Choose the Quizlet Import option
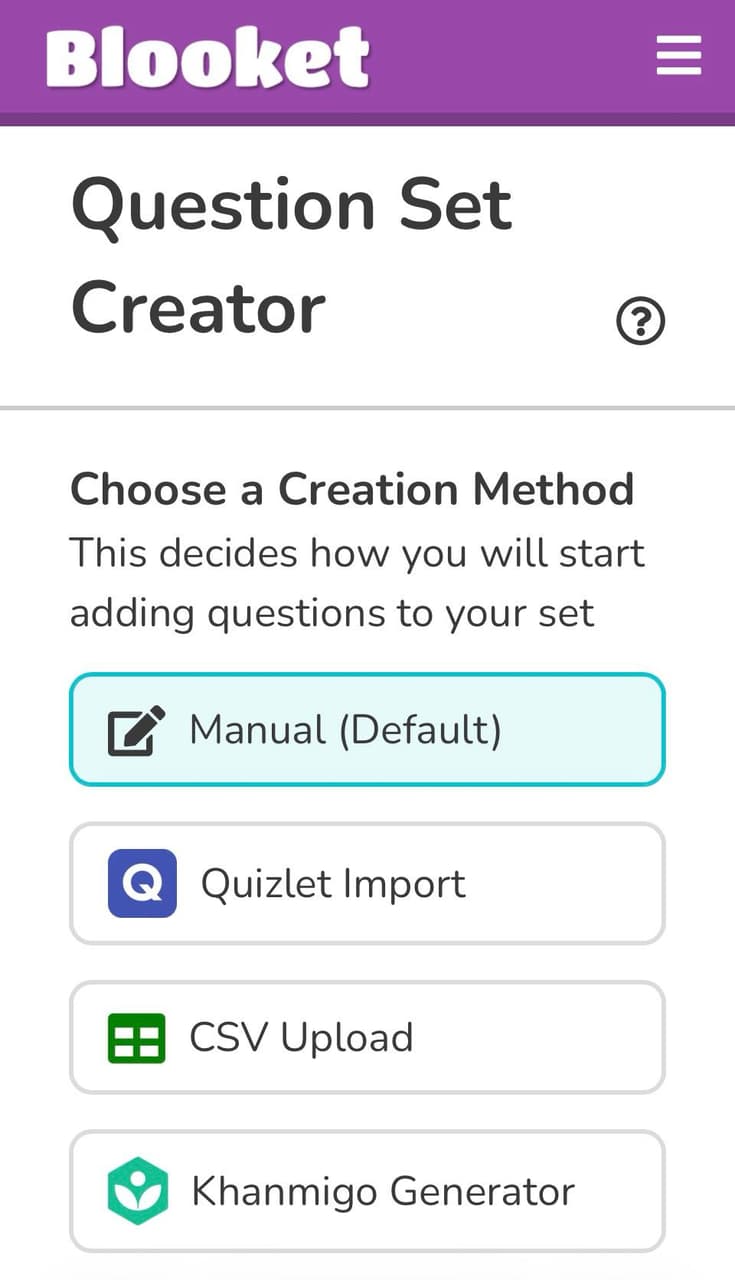Image resolution: width=735 pixels, height=1280 pixels. click(x=367, y=883)
